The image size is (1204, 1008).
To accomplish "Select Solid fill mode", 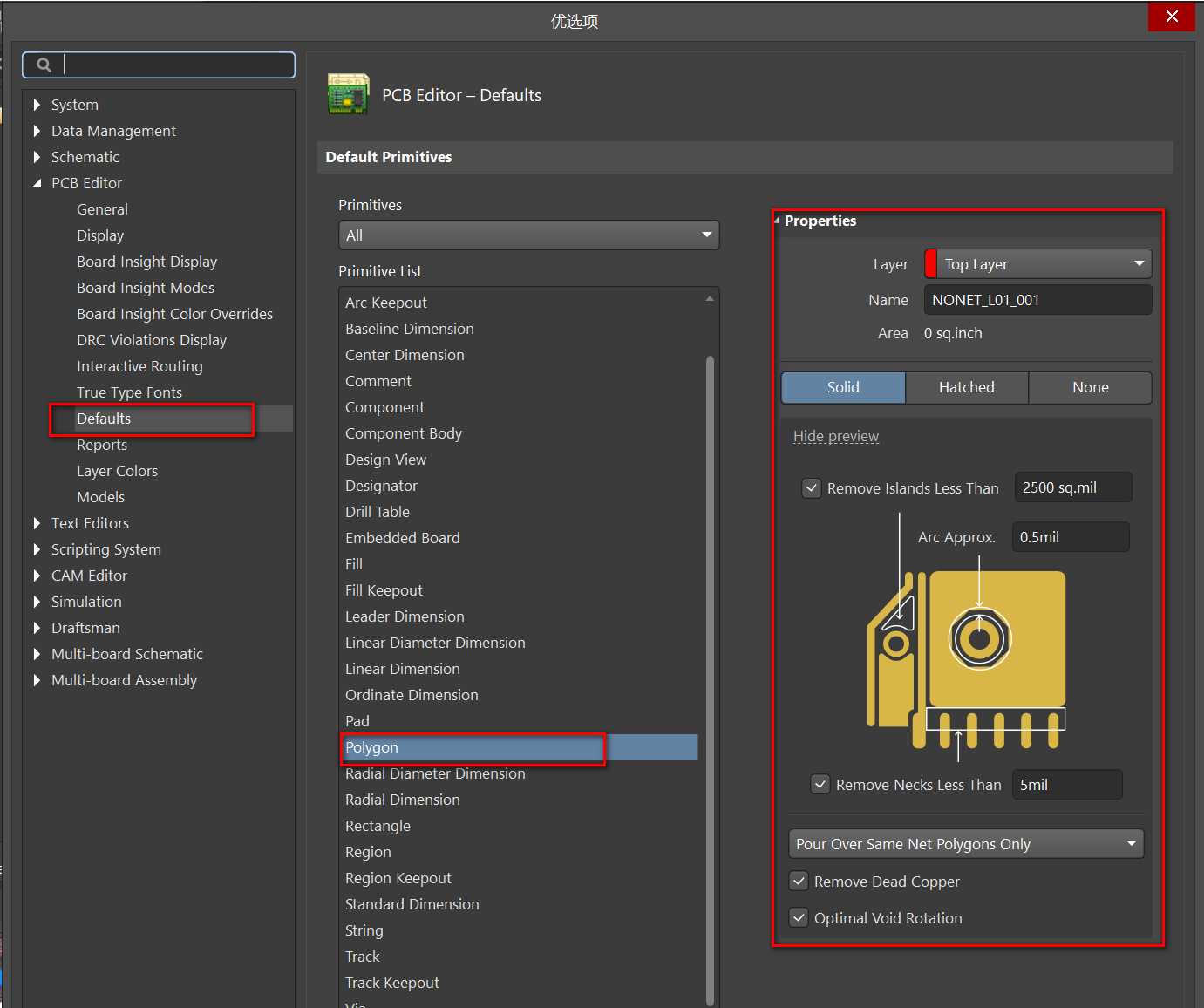I will tap(843, 387).
